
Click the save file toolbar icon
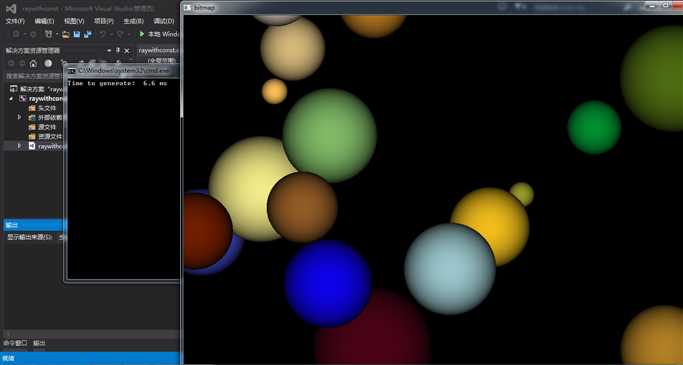[77, 34]
